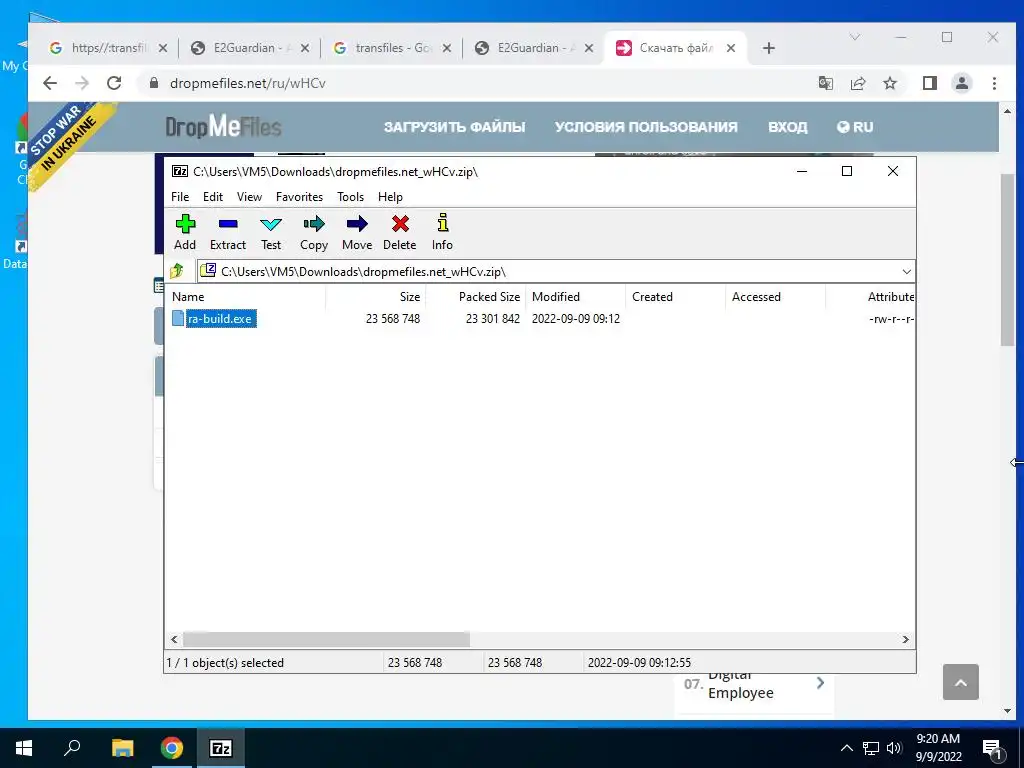Bookmark this page with the star icon
The height and width of the screenshot is (768, 1024).
tap(889, 83)
